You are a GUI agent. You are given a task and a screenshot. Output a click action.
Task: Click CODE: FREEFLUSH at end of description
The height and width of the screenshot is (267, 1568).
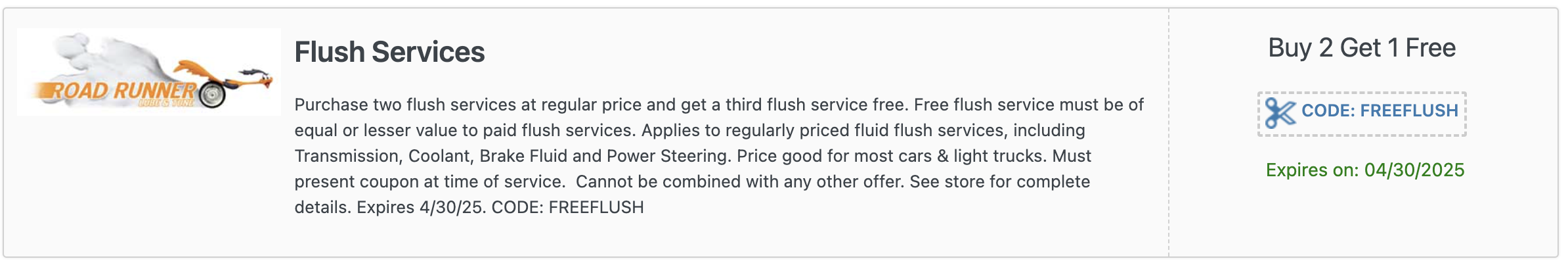568,207
